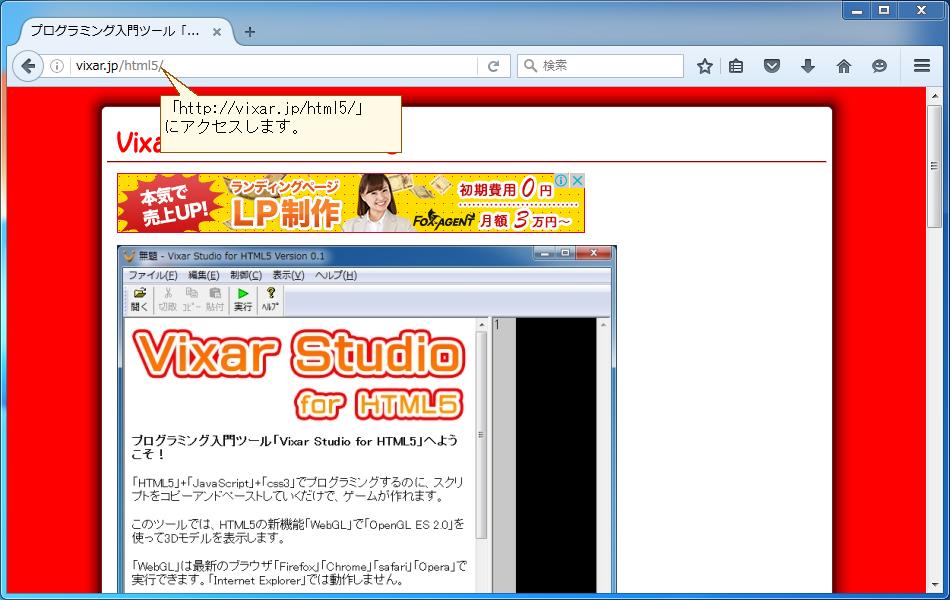The image size is (950, 600).
Task: Select the 開く (Open) toolbar icon
Action: point(137,294)
